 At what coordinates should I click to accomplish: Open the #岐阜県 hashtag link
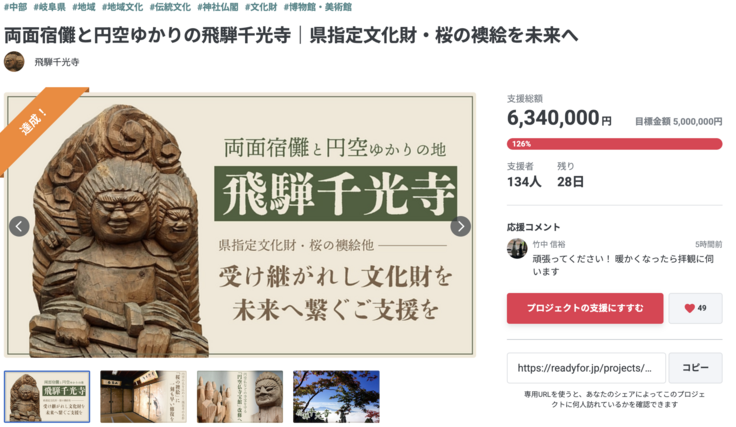[x=49, y=7]
